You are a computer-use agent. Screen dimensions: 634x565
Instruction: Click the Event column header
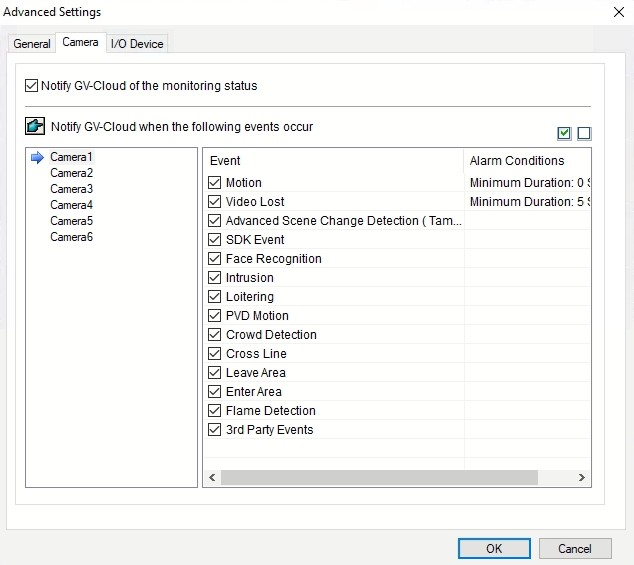pos(226,161)
